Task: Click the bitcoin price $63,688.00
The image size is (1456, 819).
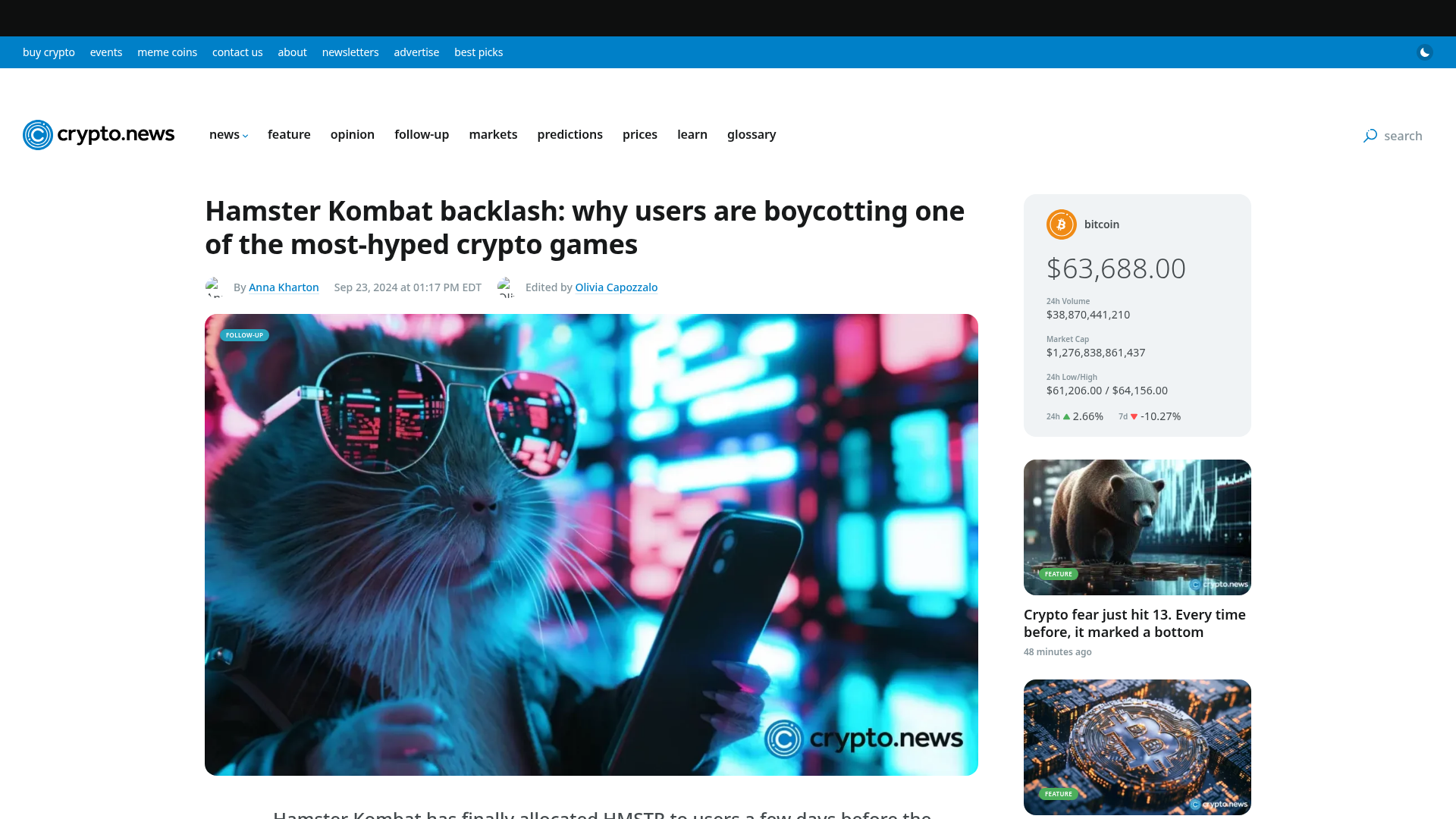Action: click(1116, 268)
